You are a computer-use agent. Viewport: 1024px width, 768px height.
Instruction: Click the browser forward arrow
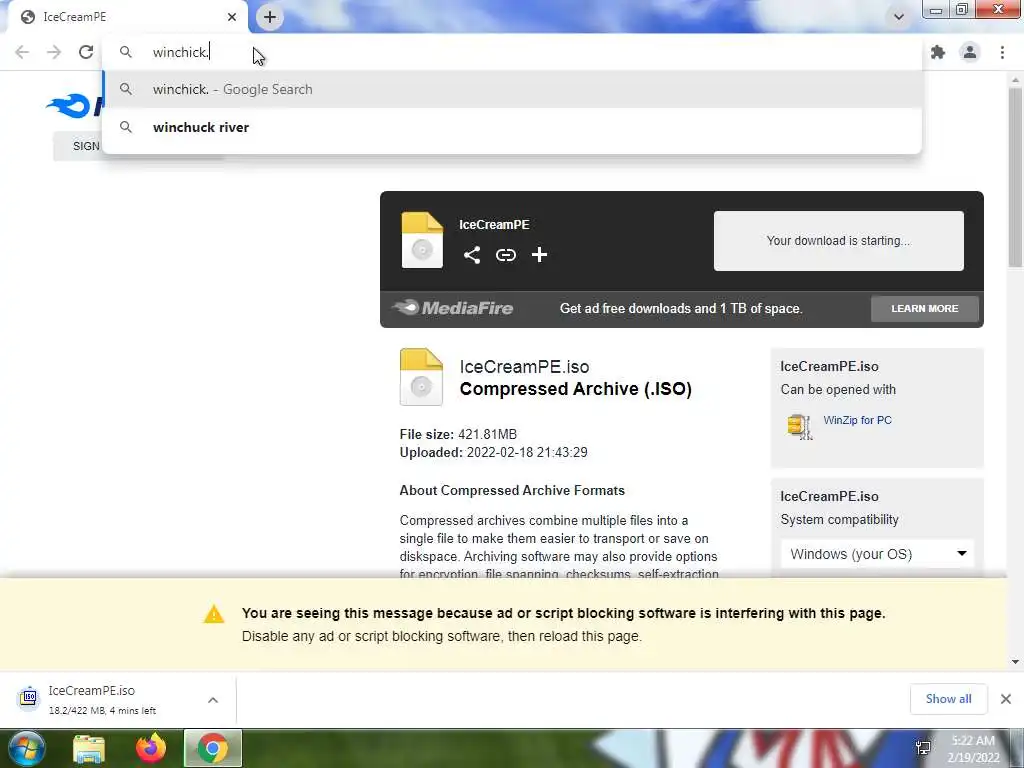point(54,52)
